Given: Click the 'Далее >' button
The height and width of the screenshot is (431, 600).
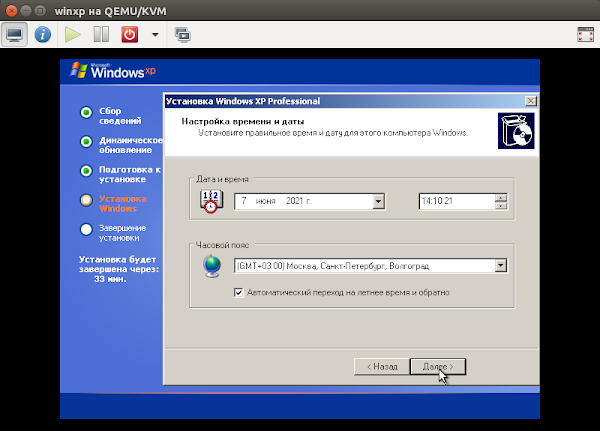Looking at the screenshot, I should coord(438,367).
